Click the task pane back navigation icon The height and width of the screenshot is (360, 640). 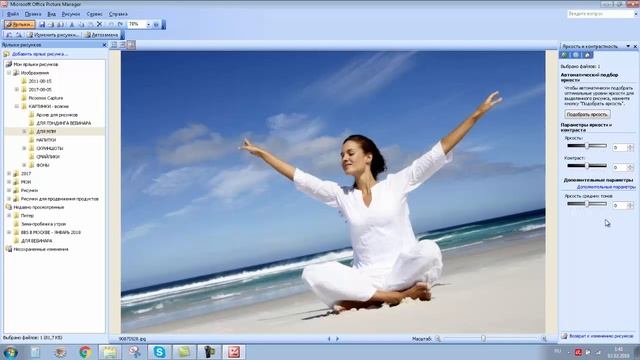click(x=564, y=55)
